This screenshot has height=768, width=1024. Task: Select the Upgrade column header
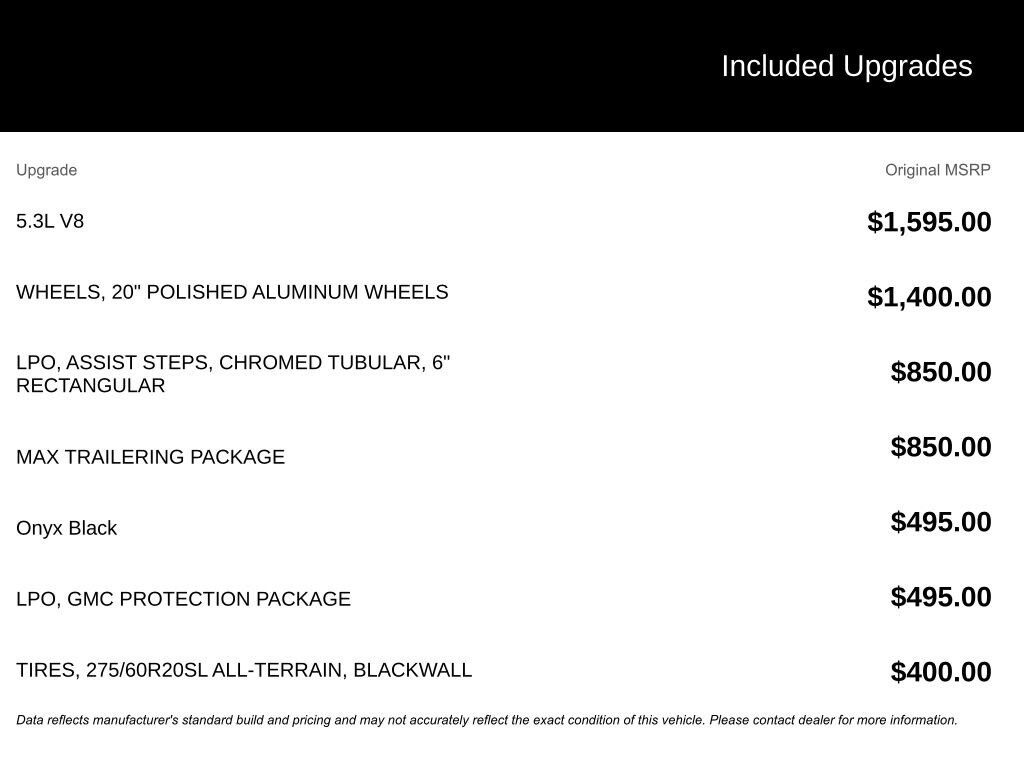[46, 170]
